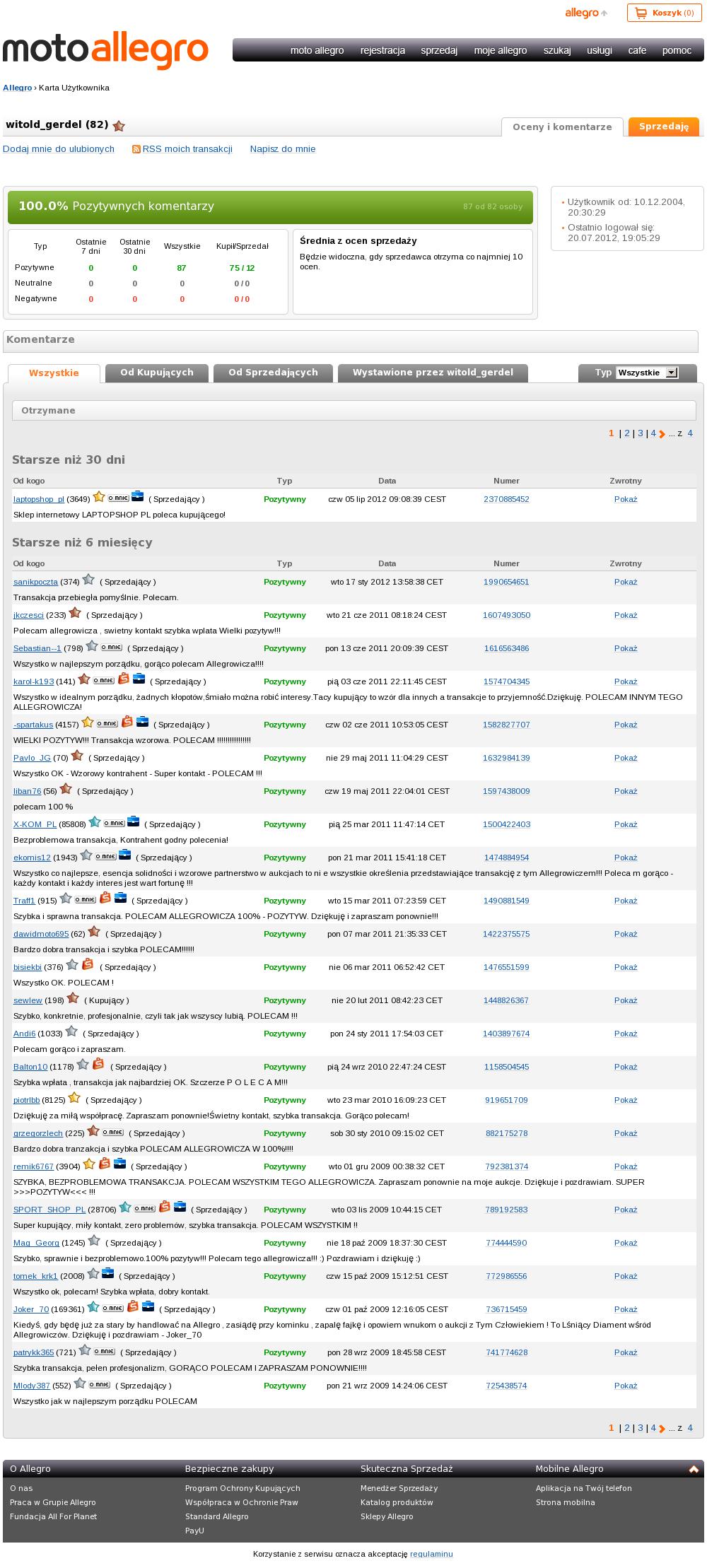This screenshot has width=707, height=1568.
Task: Open the szukaj menu item
Action: (557, 50)
